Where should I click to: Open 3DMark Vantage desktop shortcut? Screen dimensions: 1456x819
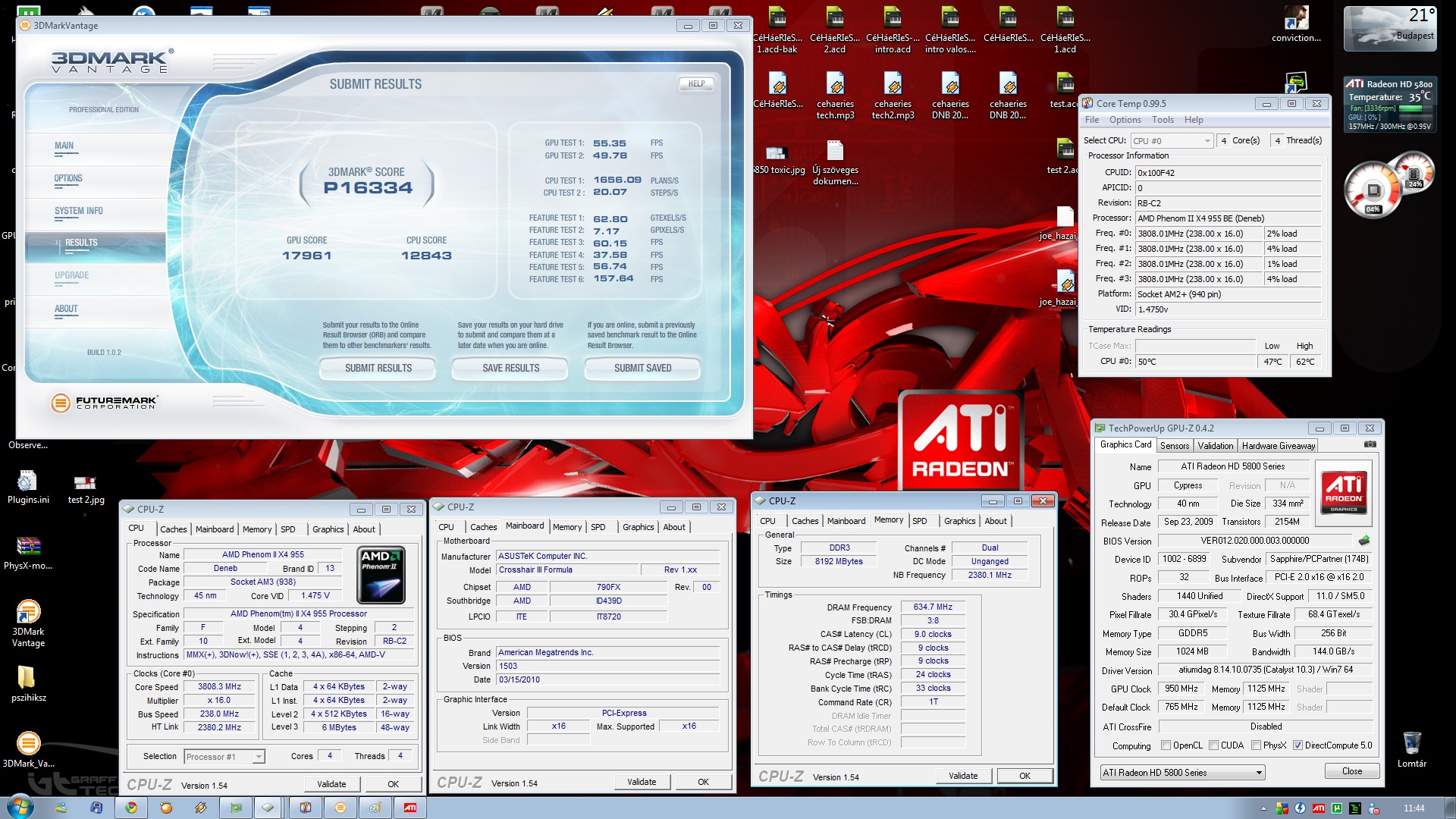(28, 613)
